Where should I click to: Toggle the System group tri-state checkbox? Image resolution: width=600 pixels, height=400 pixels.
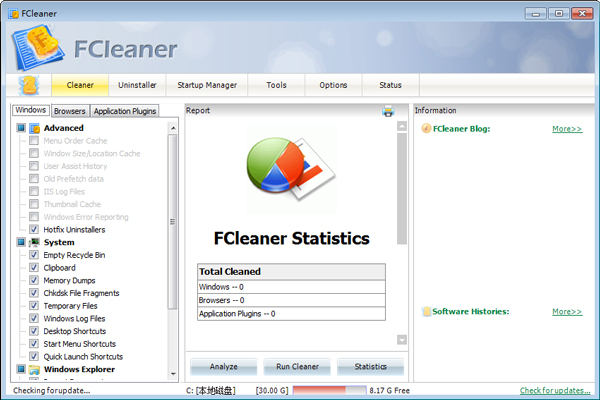tap(21, 242)
